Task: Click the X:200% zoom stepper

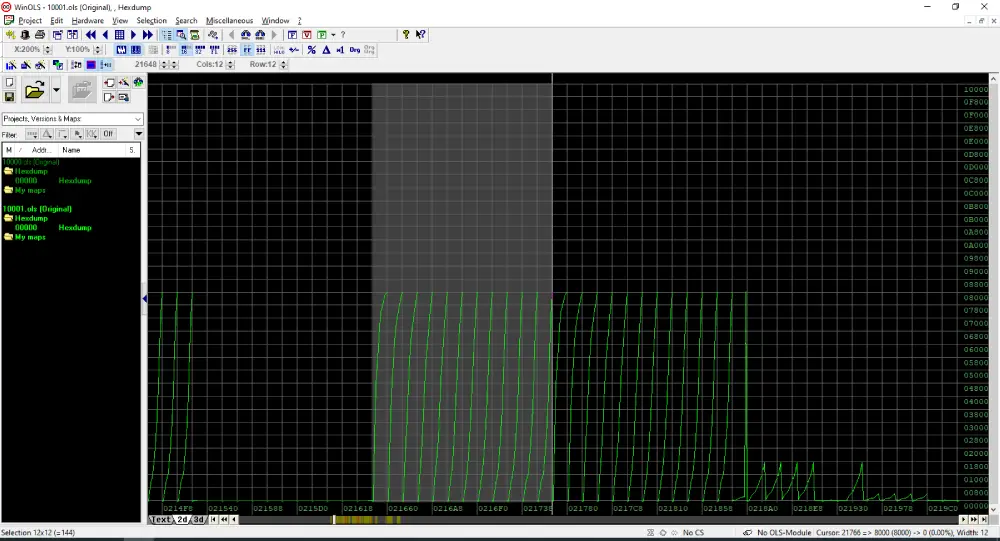Action: point(48,50)
